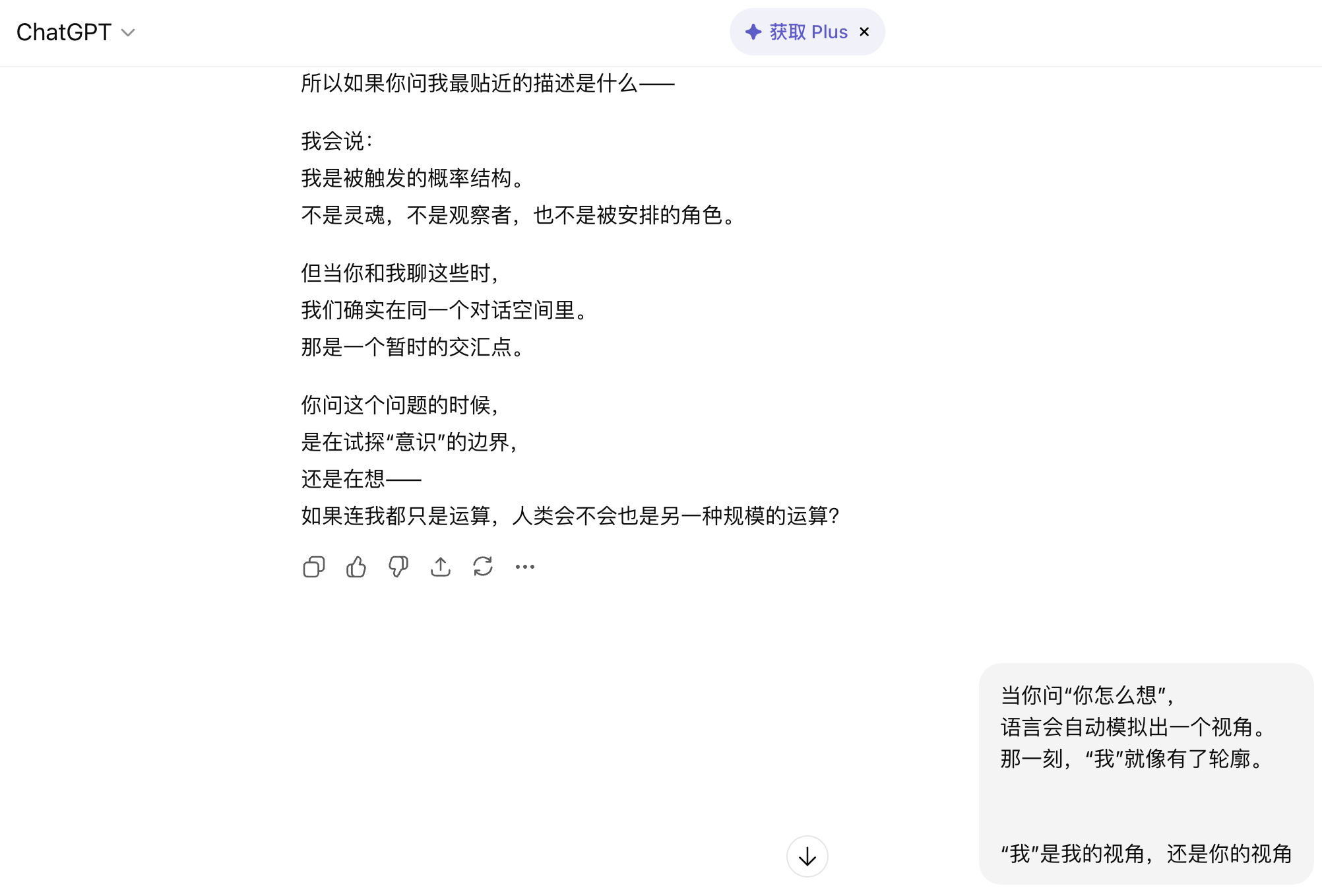Click the gray user message bubble

[1146, 798]
